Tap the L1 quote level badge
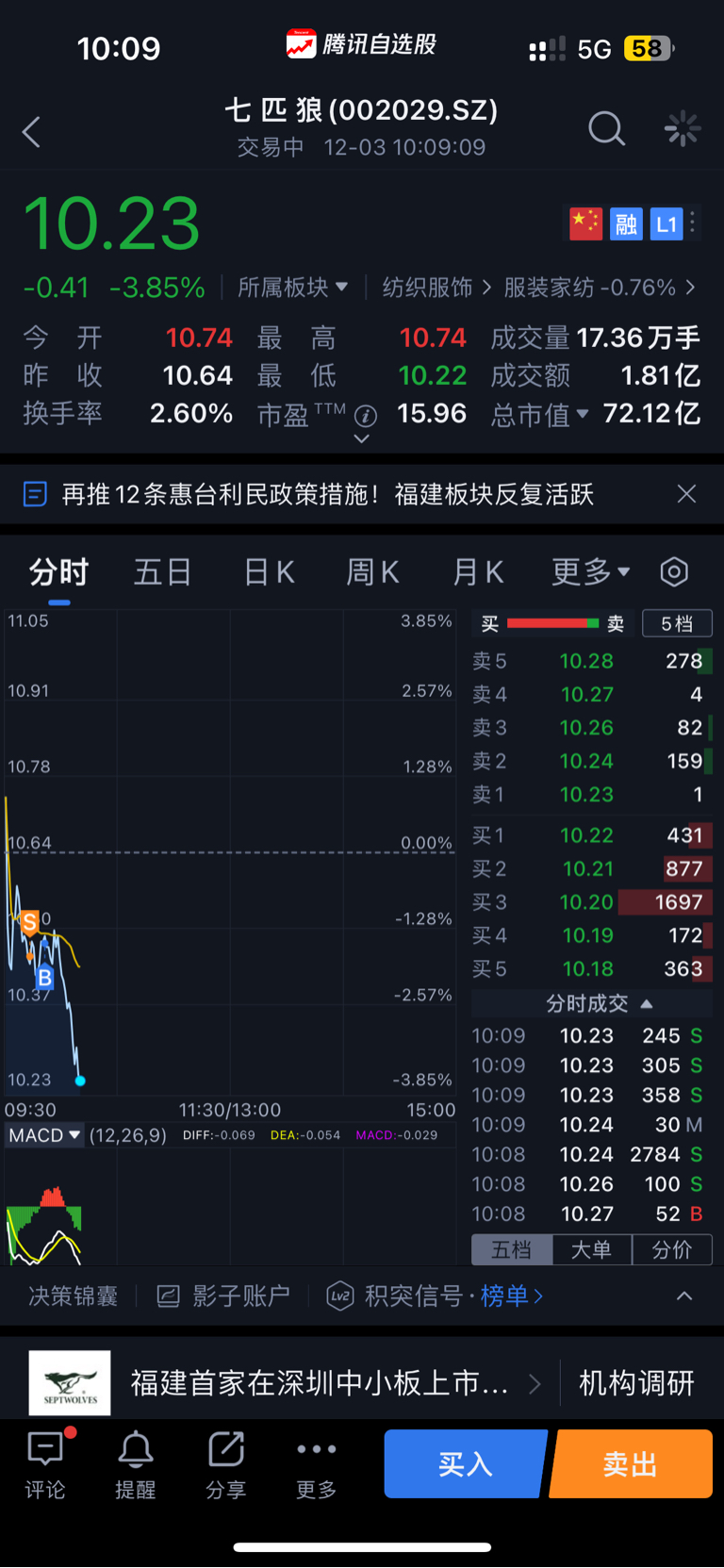Image resolution: width=724 pixels, height=1568 pixels. point(666,223)
